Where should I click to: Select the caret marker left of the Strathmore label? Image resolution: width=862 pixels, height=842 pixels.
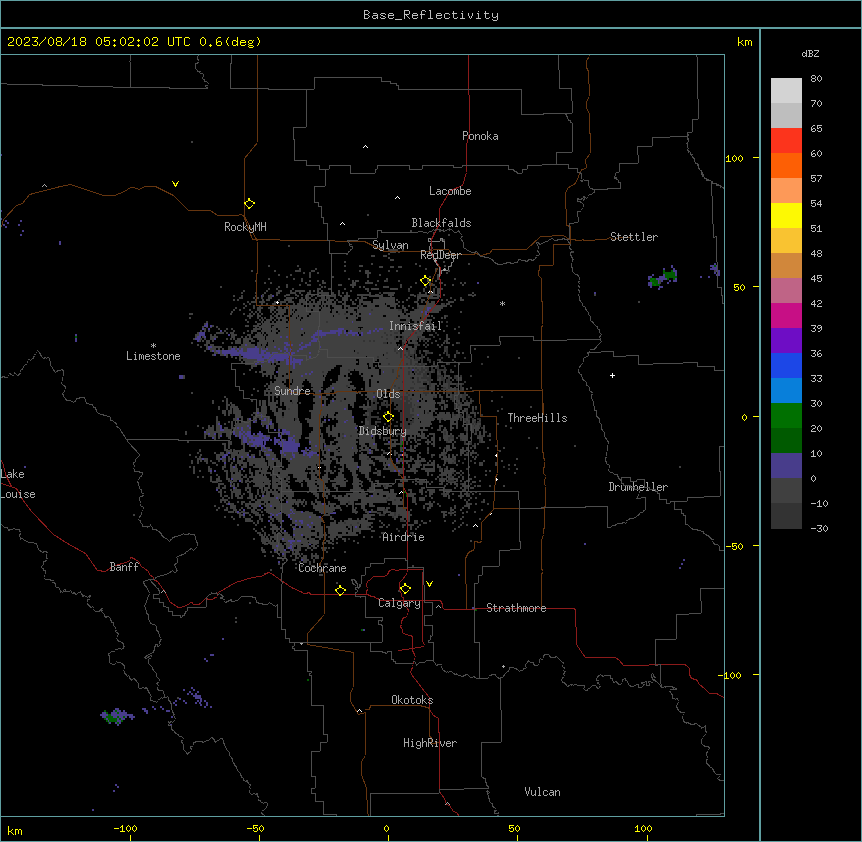(439, 606)
